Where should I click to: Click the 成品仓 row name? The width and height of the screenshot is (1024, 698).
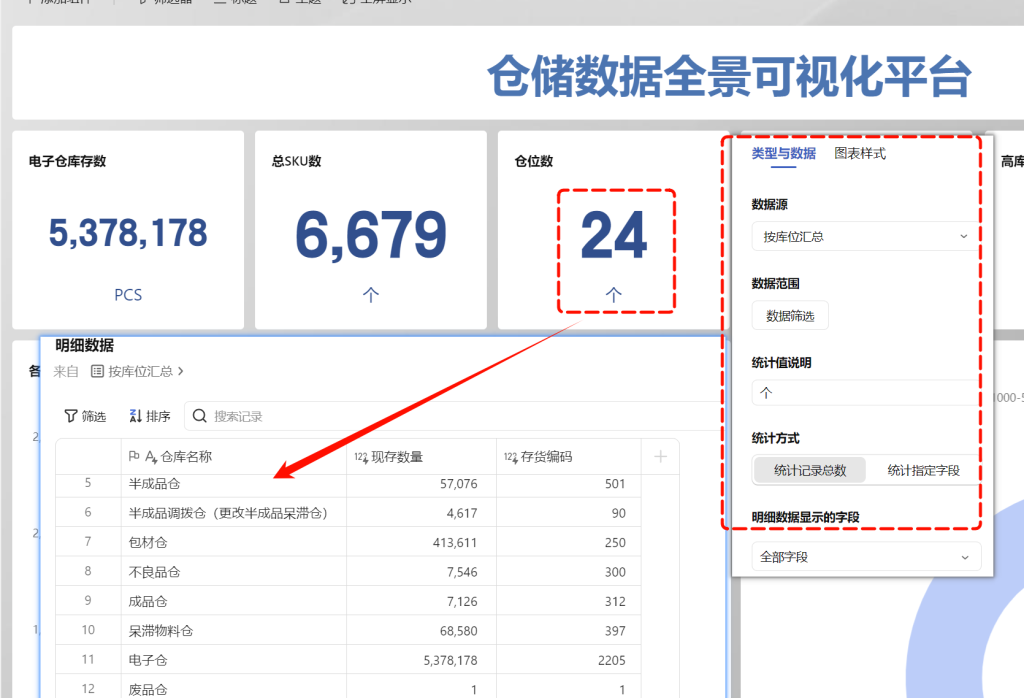point(148,601)
